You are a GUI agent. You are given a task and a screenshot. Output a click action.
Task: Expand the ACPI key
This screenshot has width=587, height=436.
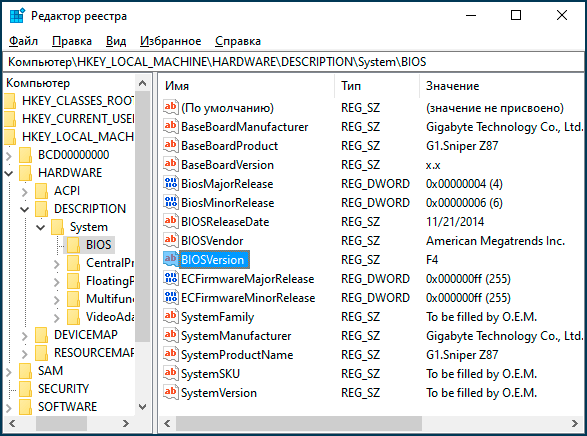tap(25, 192)
